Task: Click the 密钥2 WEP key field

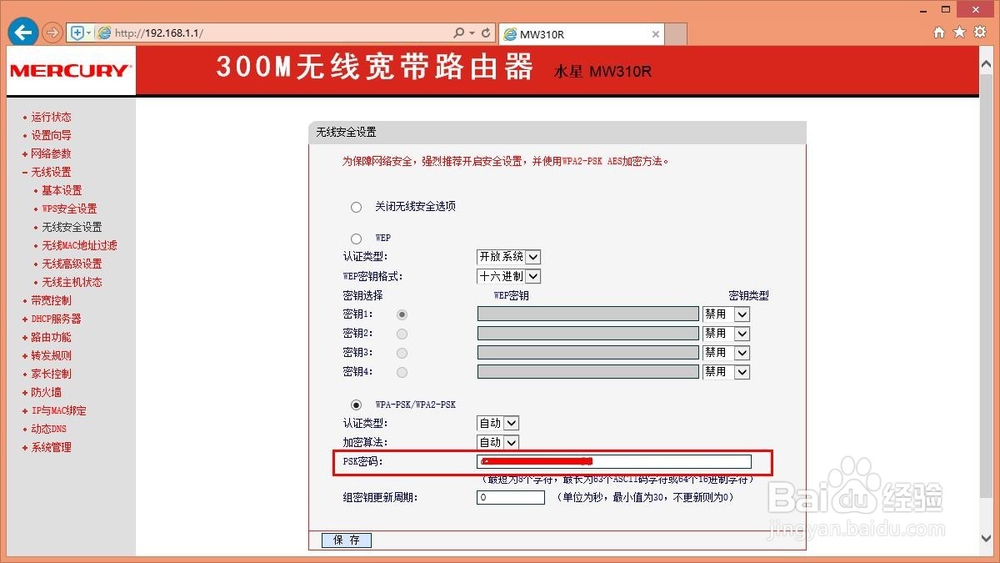Action: click(x=588, y=333)
